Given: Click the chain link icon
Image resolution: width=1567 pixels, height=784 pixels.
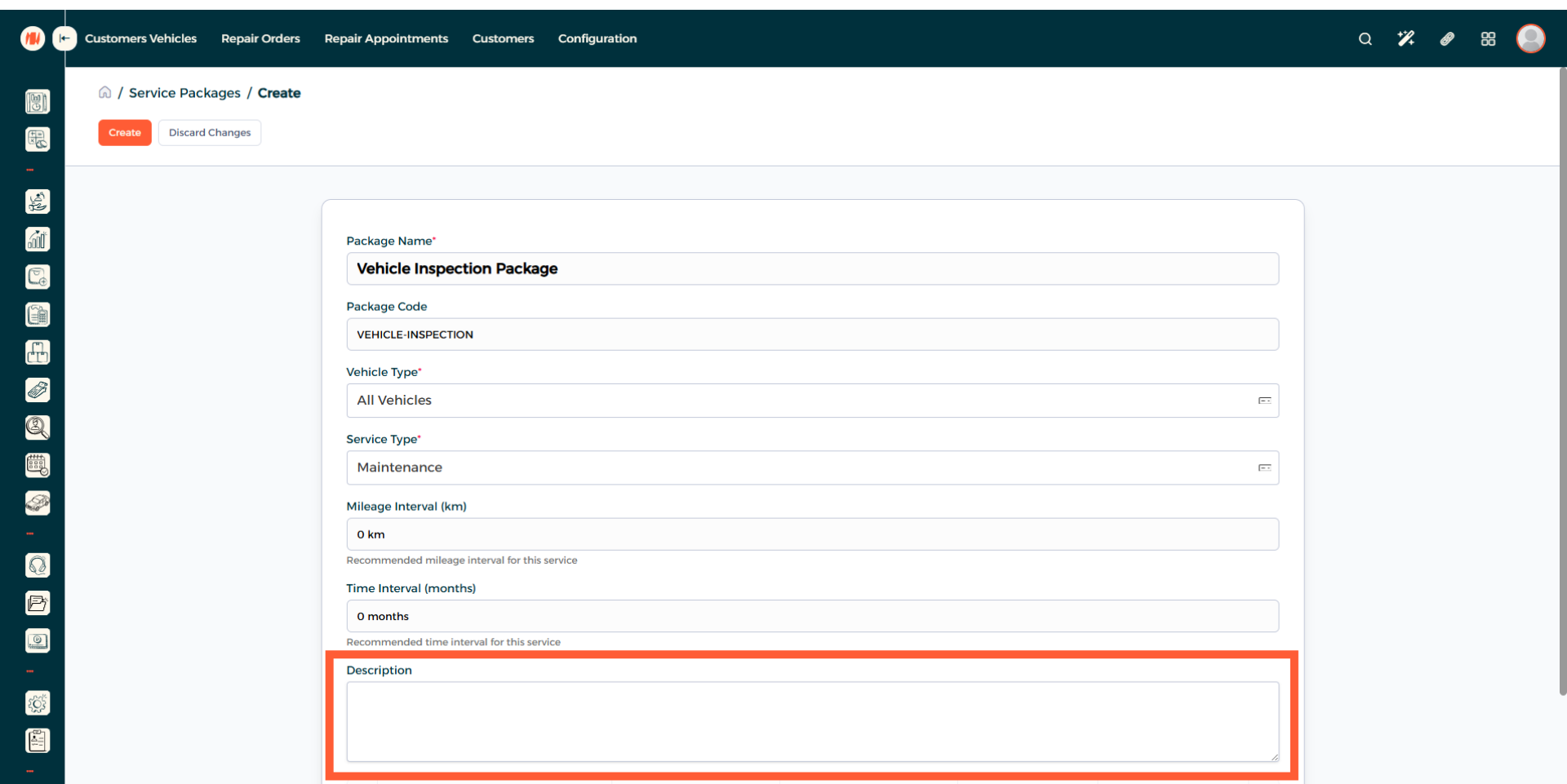Looking at the screenshot, I should 1447,39.
